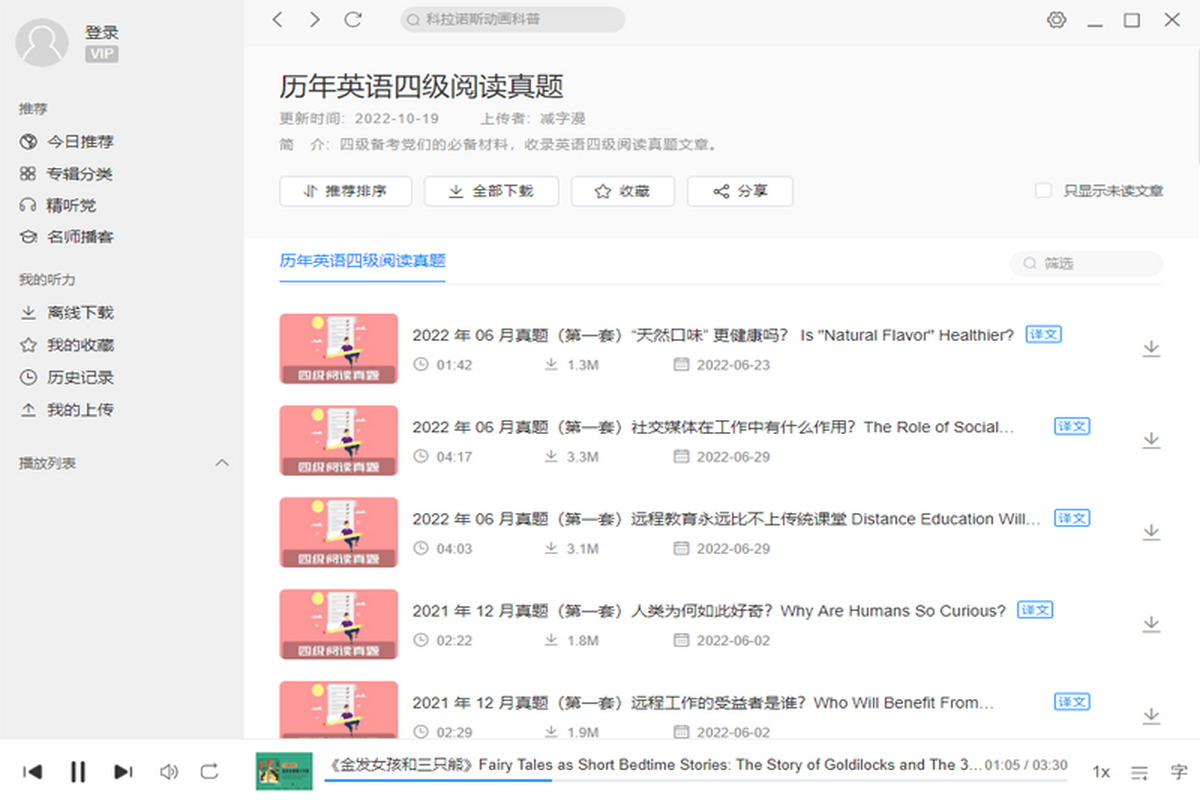Image resolution: width=1200 pixels, height=800 pixels.
Task: Toggle the loop playback mode icon
Action: point(209,771)
